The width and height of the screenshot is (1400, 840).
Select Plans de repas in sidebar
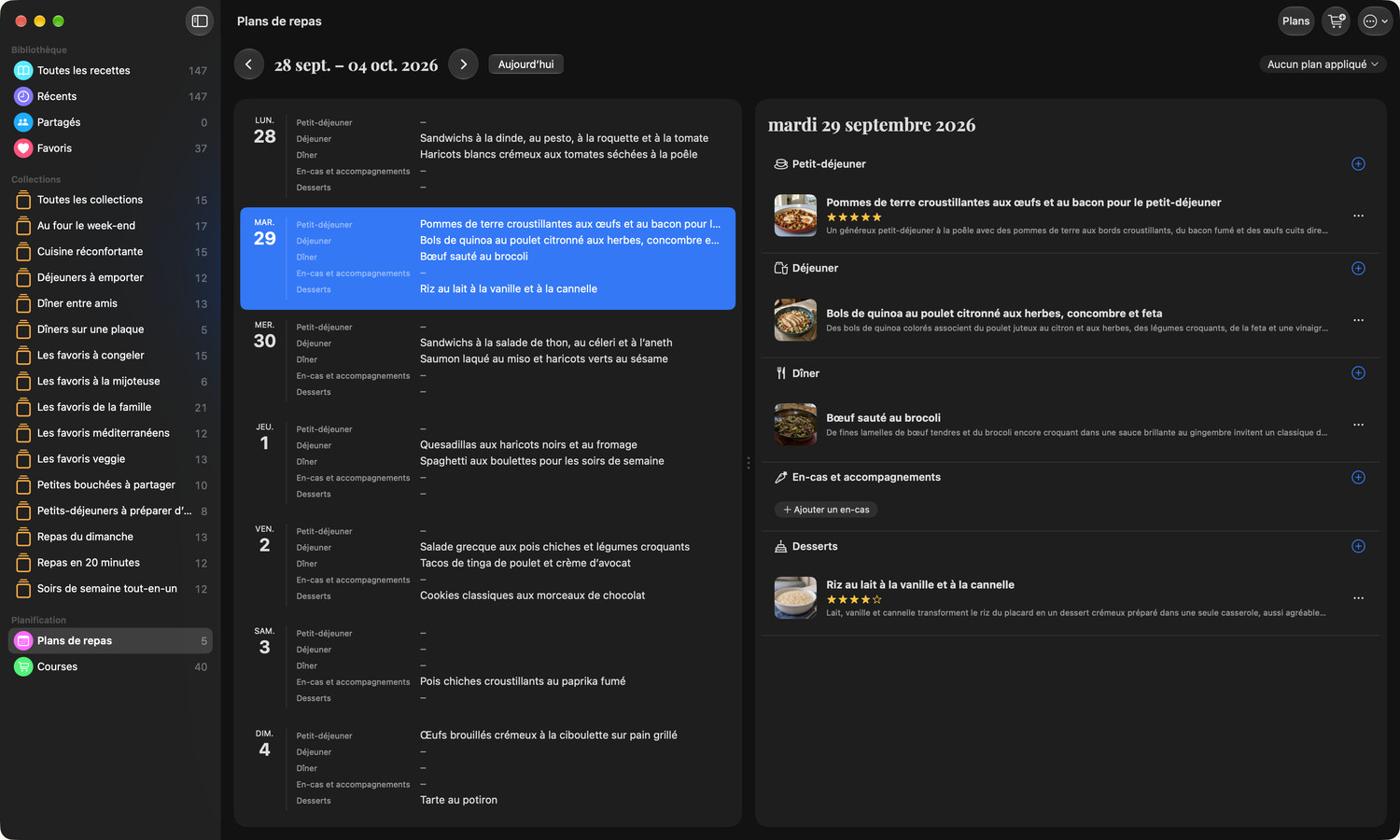pyautogui.click(x=110, y=641)
